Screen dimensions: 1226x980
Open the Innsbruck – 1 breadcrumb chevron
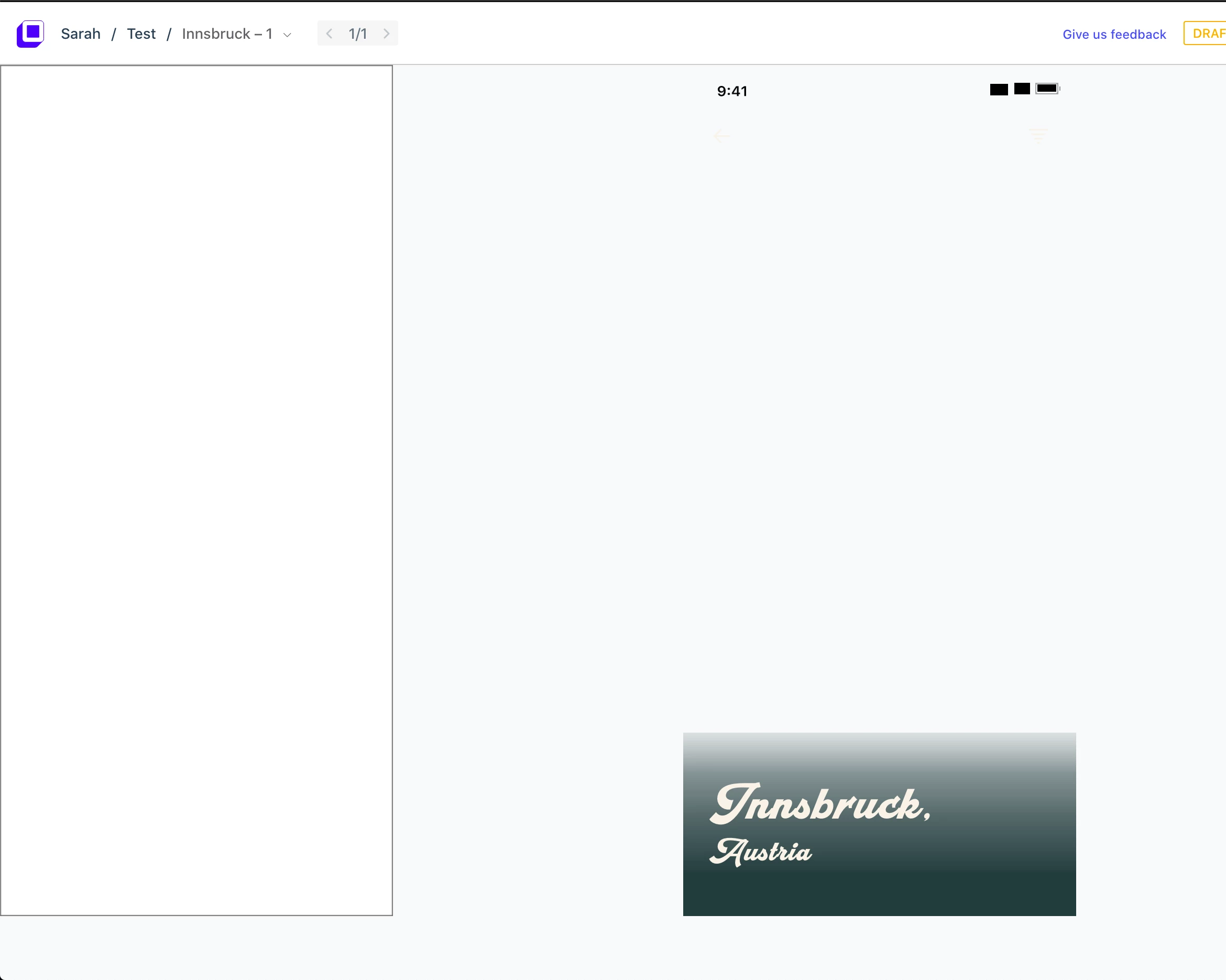coord(288,35)
